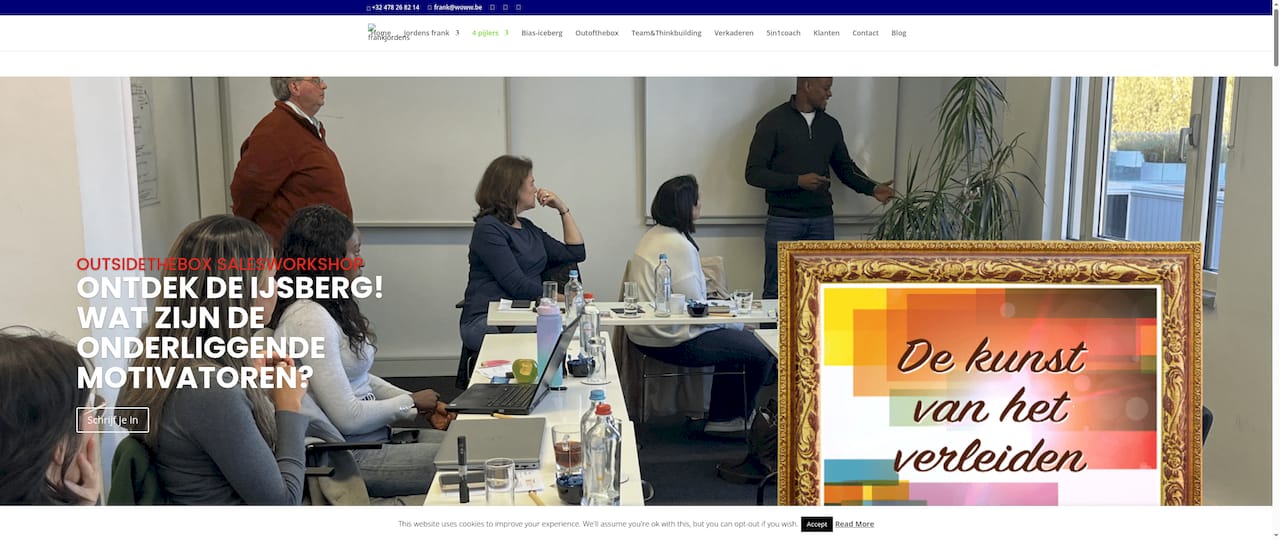Go to the Contact page
This screenshot has height=540, width=1280.
pyautogui.click(x=865, y=33)
